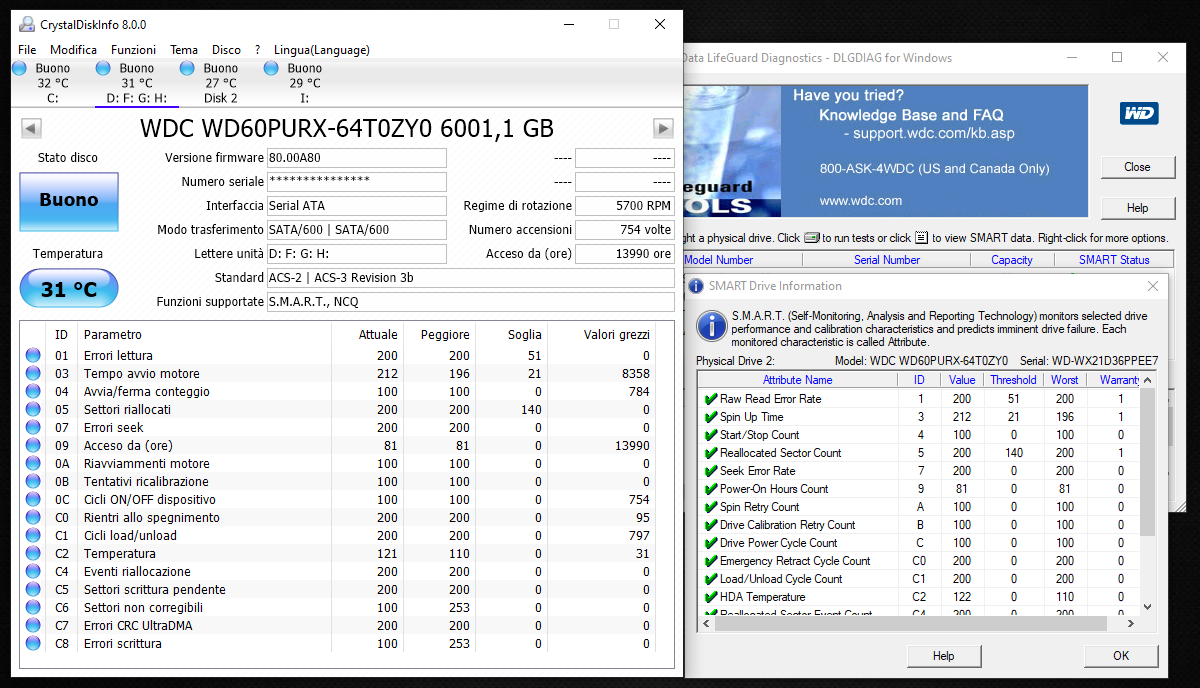This screenshot has width=1200, height=688.
Task: Click SMART Status column header in DLGDIAG
Action: point(1114,260)
